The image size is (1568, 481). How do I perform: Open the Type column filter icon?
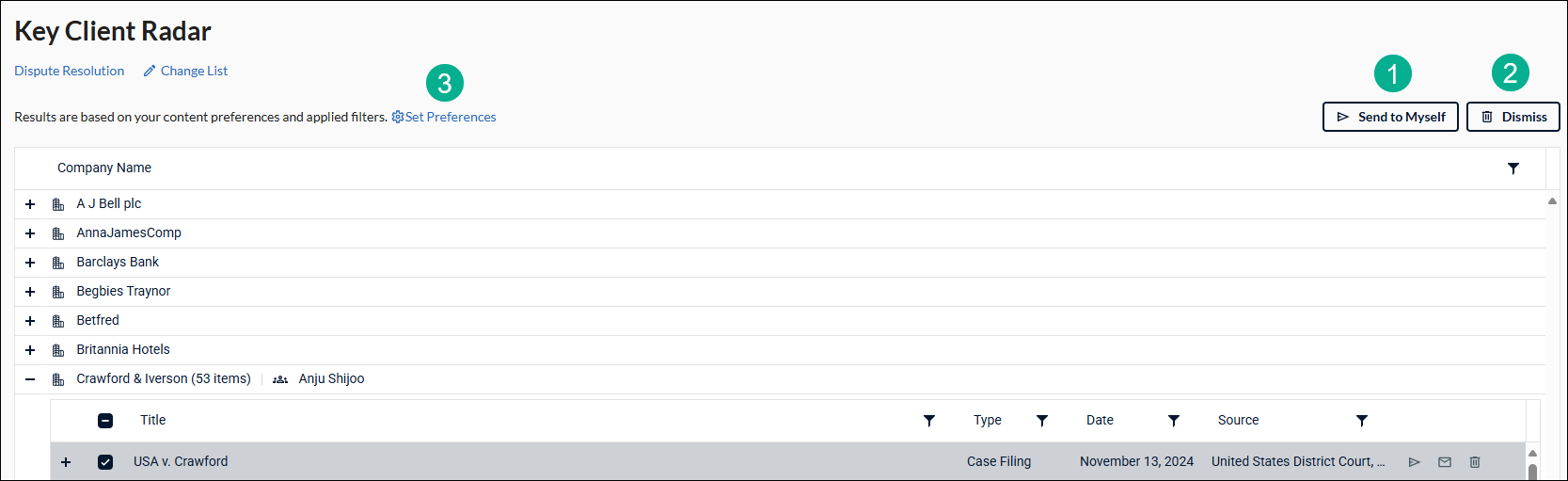pos(1042,421)
